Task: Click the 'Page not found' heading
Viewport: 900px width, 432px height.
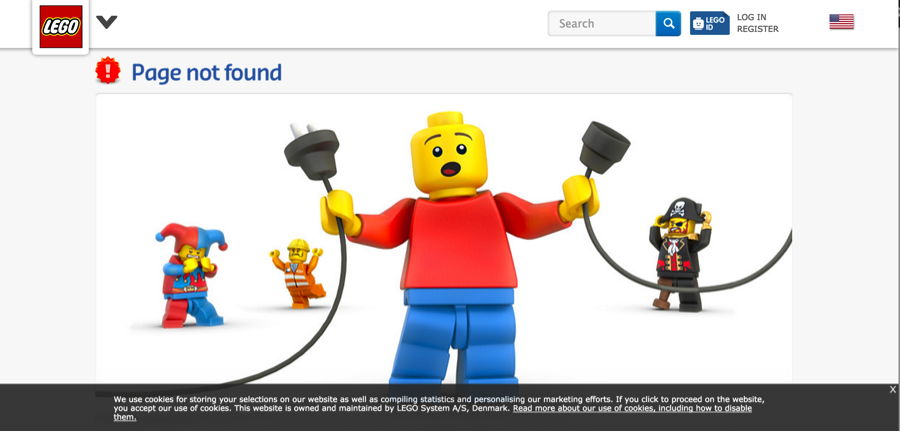Action: [207, 73]
